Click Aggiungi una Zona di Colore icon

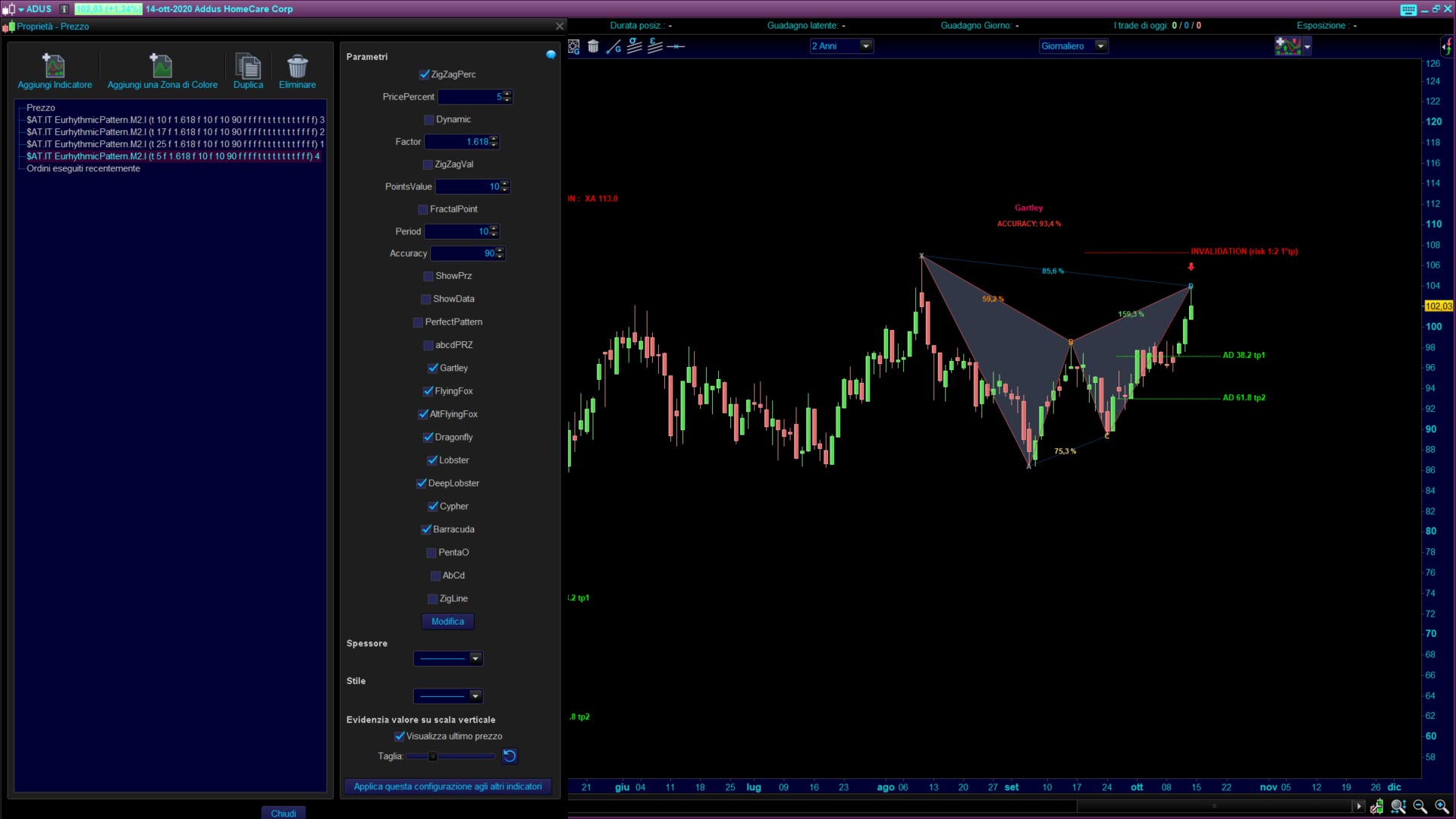162,67
